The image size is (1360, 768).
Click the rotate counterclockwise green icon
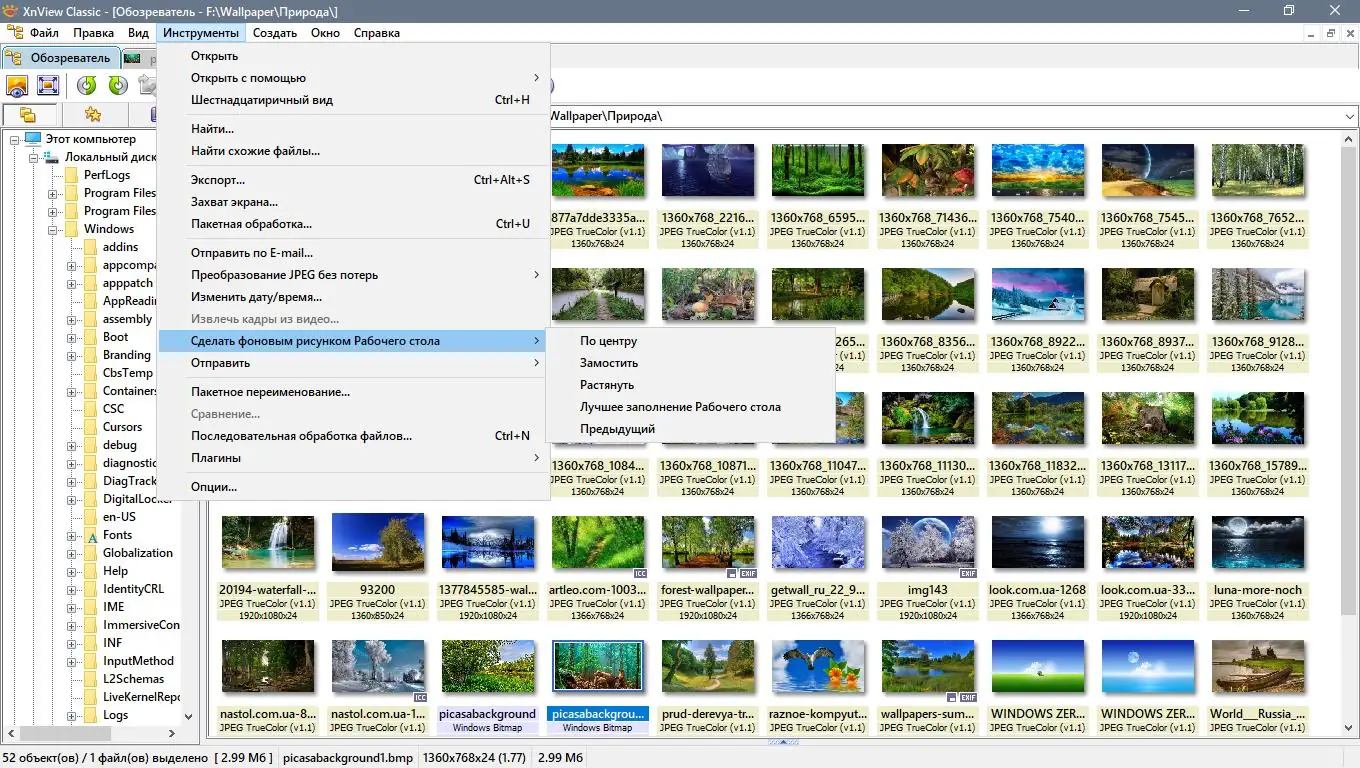[x=87, y=86]
